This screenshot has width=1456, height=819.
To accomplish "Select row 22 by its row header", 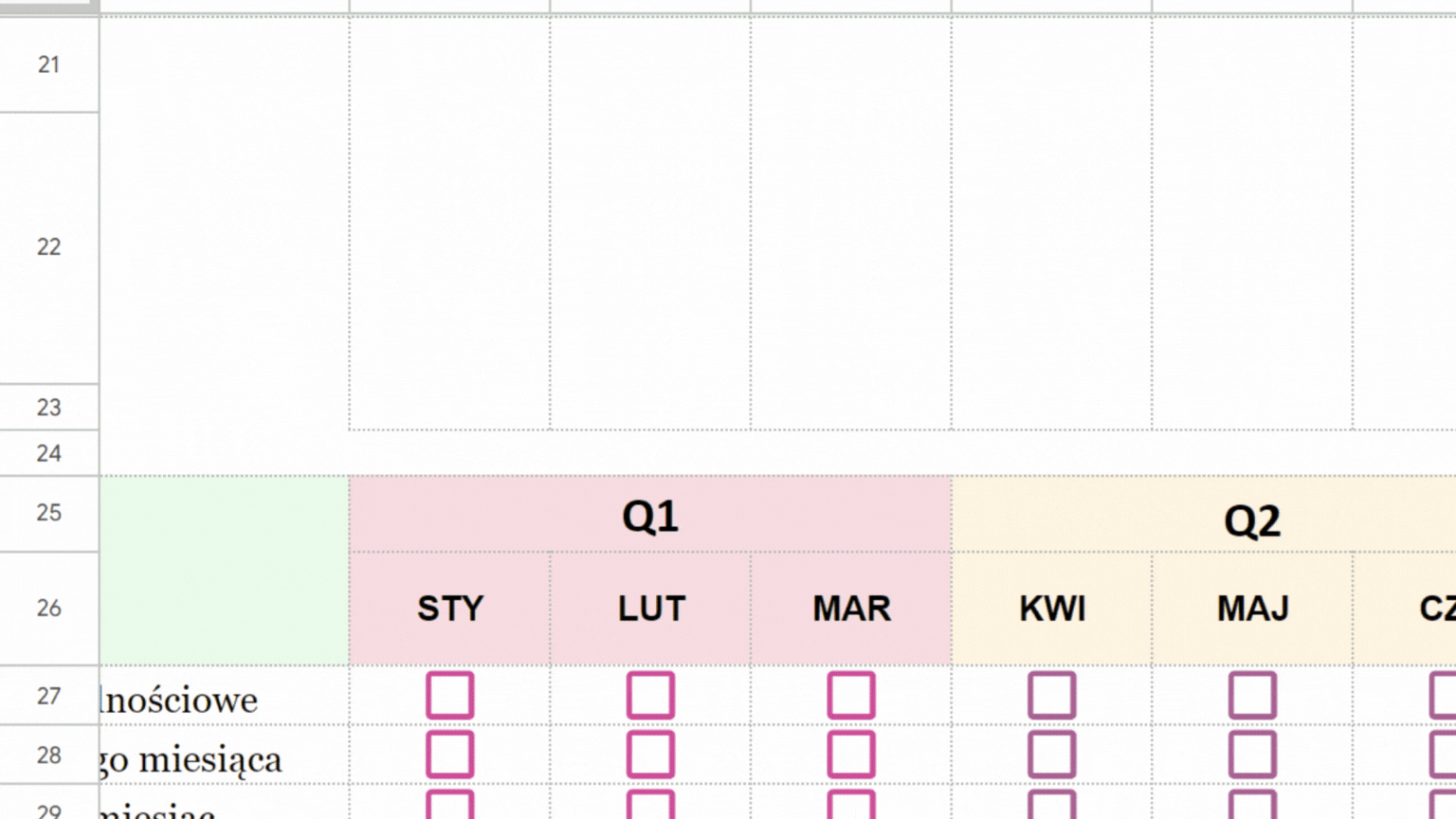I will (48, 247).
